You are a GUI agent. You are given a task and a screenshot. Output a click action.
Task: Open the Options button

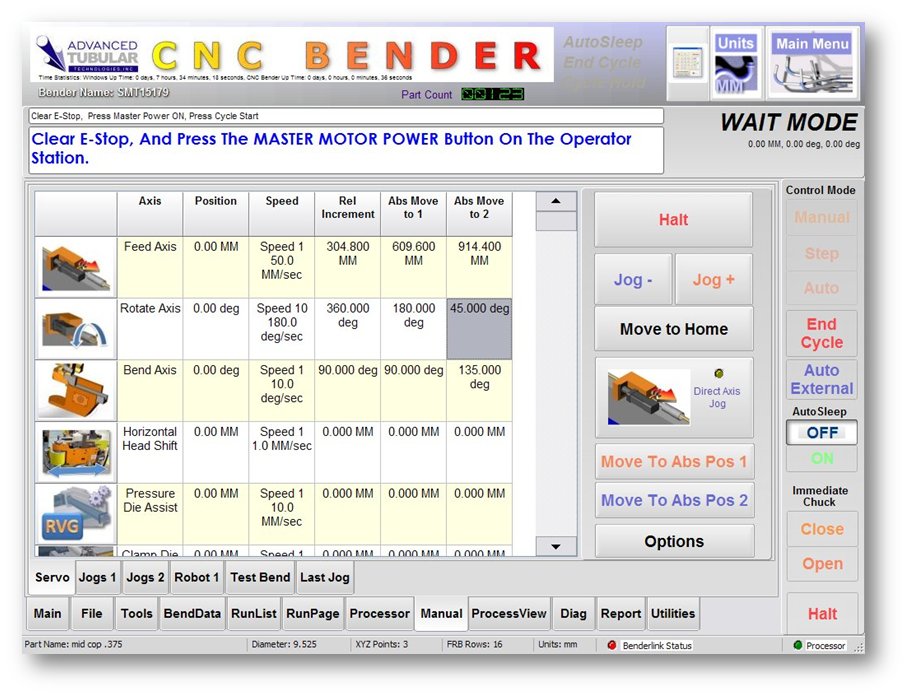click(x=674, y=542)
